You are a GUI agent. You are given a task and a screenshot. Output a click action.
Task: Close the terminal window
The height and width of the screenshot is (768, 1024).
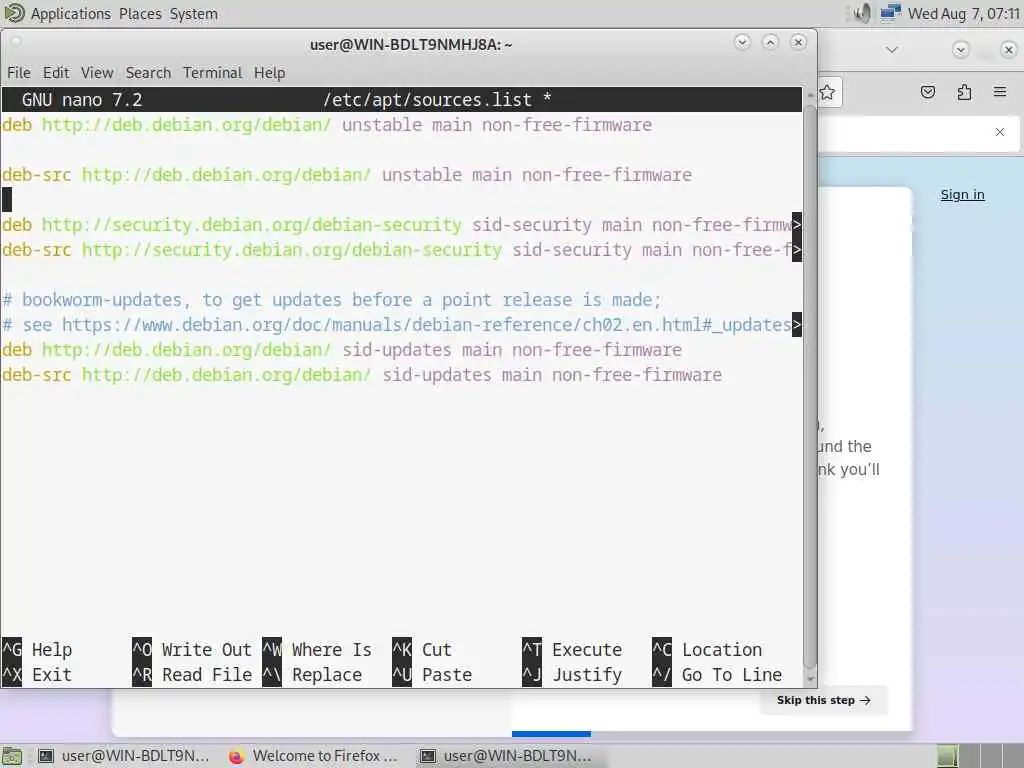coord(798,42)
